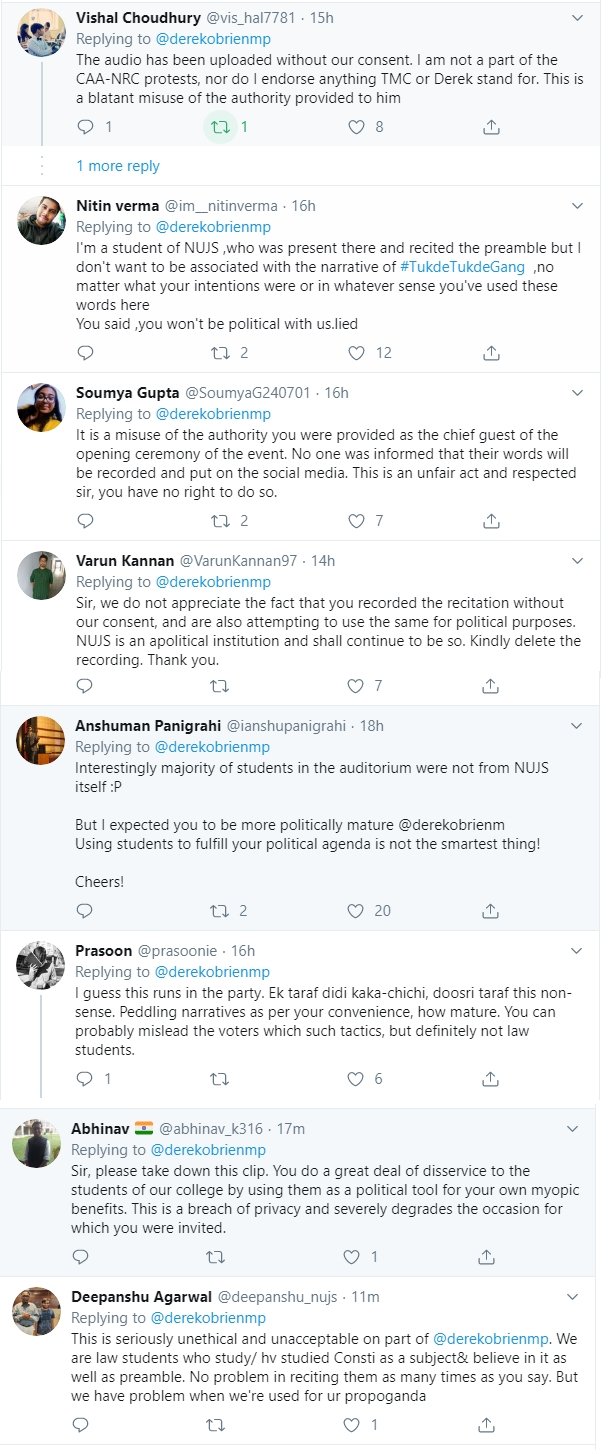This screenshot has width=616, height=1454.
Task: Share Anshuman Panigrahi's tweet
Action: [x=491, y=911]
